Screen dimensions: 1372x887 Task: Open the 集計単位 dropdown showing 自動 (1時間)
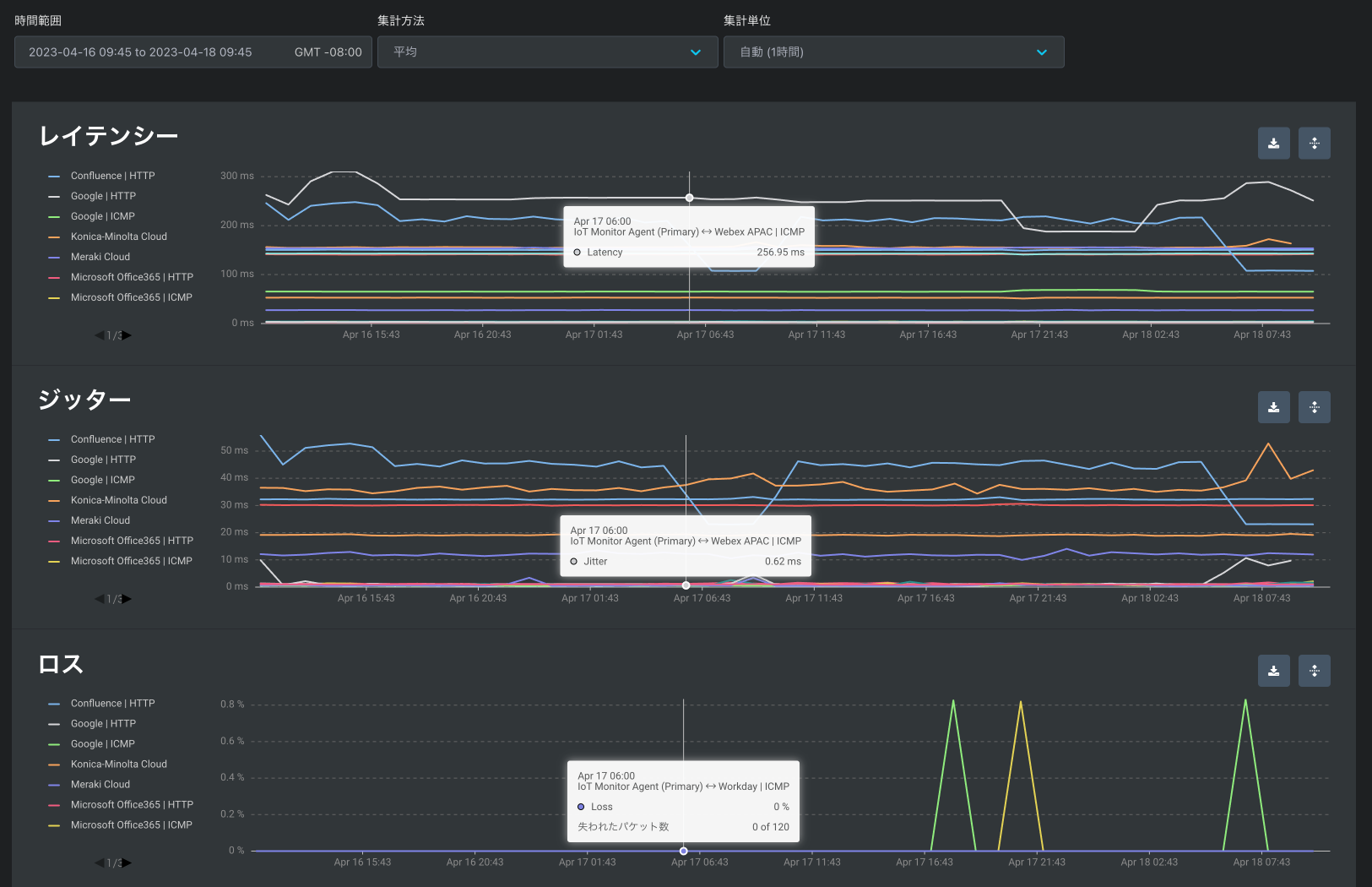click(x=893, y=52)
